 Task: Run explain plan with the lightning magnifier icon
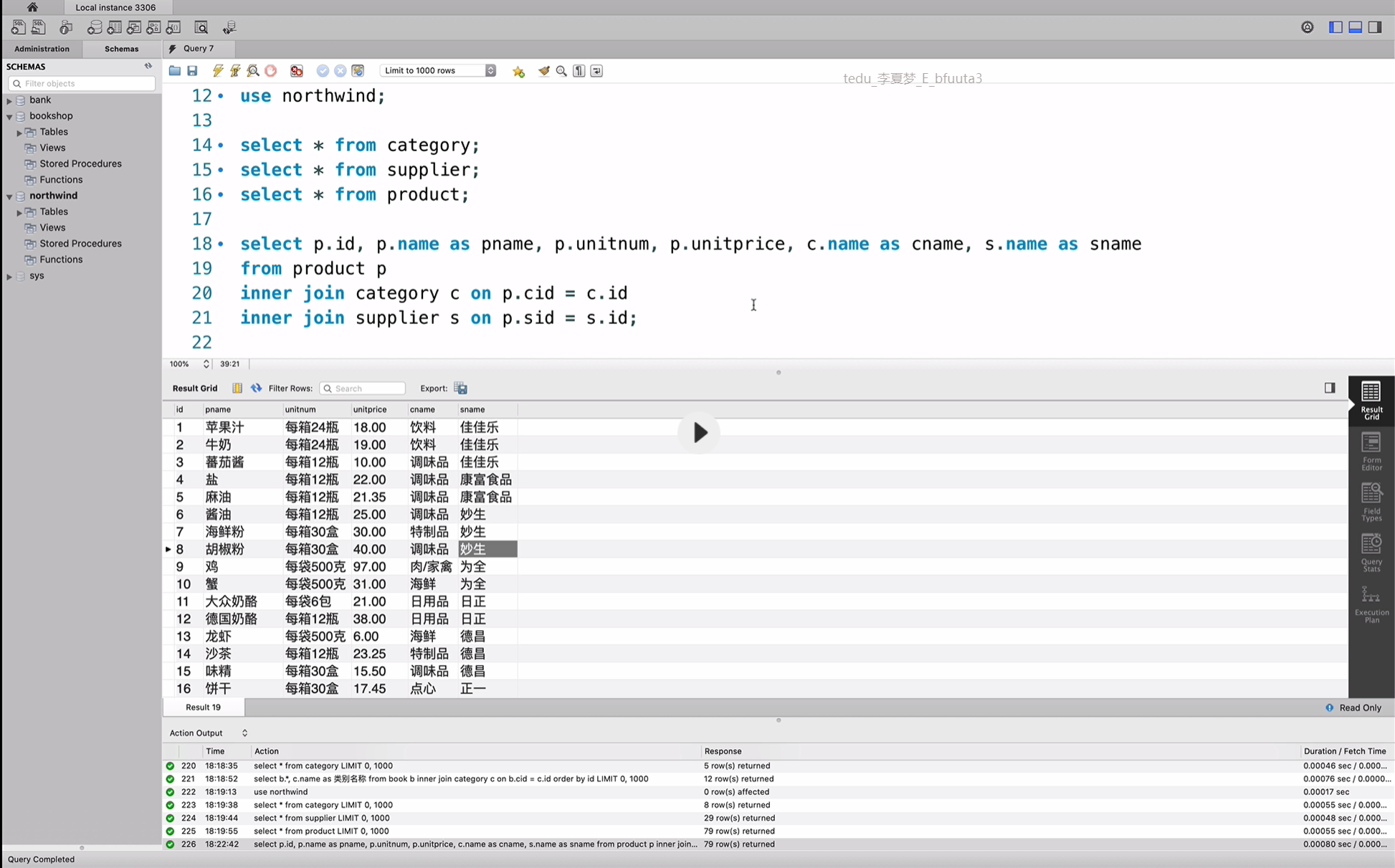(x=253, y=71)
